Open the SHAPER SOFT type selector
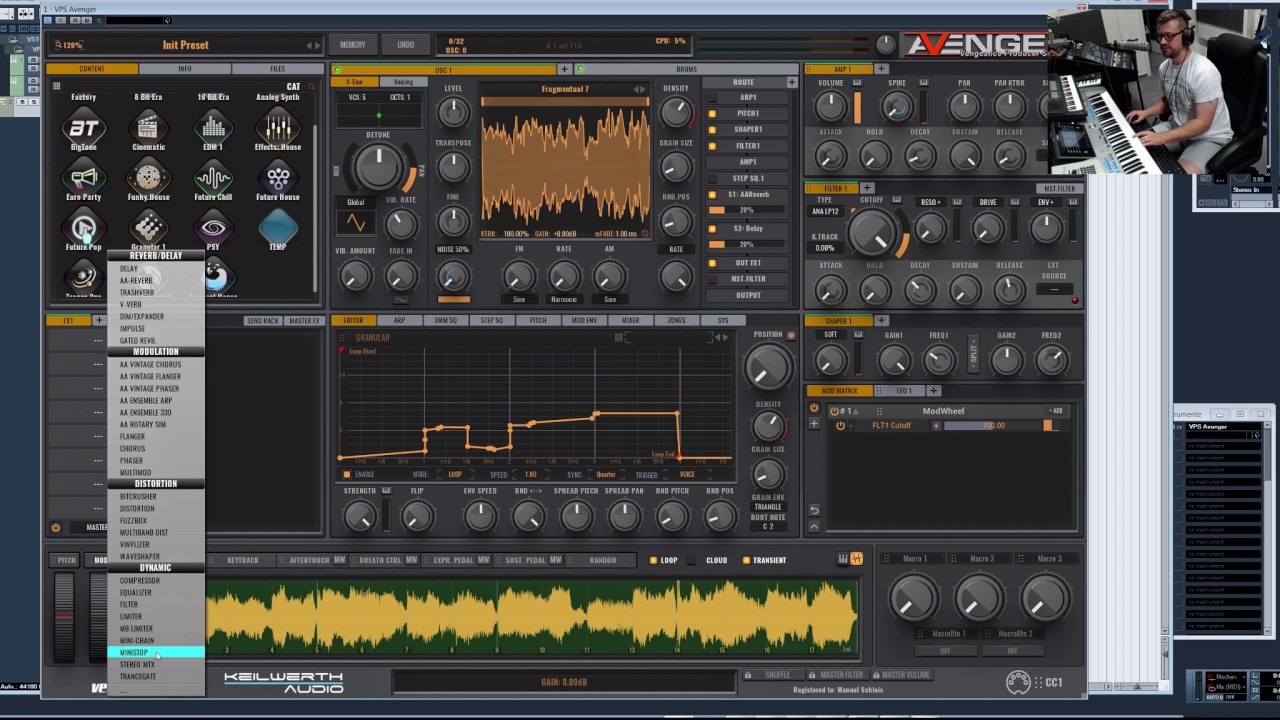This screenshot has width=1280, height=720. pyautogui.click(x=830, y=335)
